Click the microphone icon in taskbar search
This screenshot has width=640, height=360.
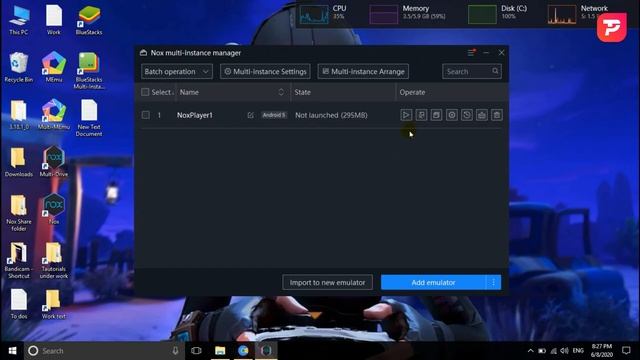[x=175, y=351]
